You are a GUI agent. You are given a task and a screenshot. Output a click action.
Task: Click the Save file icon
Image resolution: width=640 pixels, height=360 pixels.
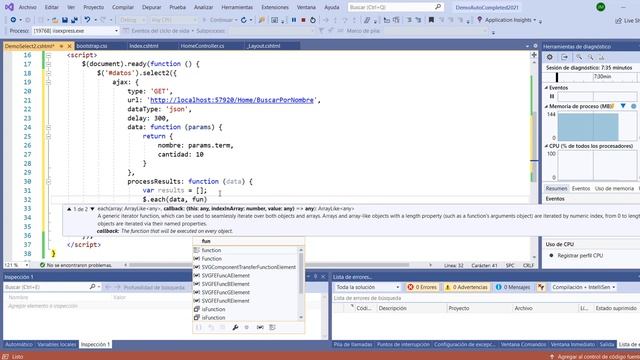pos(64,20)
